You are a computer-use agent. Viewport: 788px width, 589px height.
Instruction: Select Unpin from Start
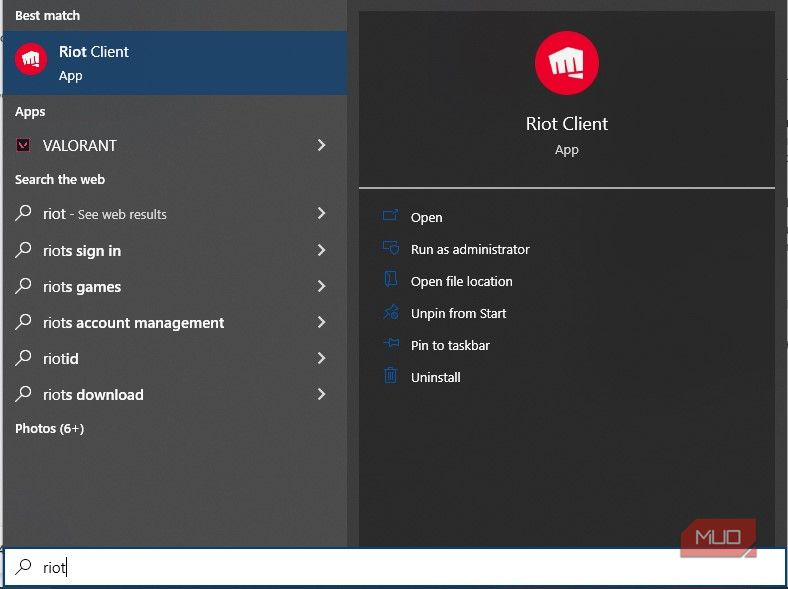click(x=458, y=314)
